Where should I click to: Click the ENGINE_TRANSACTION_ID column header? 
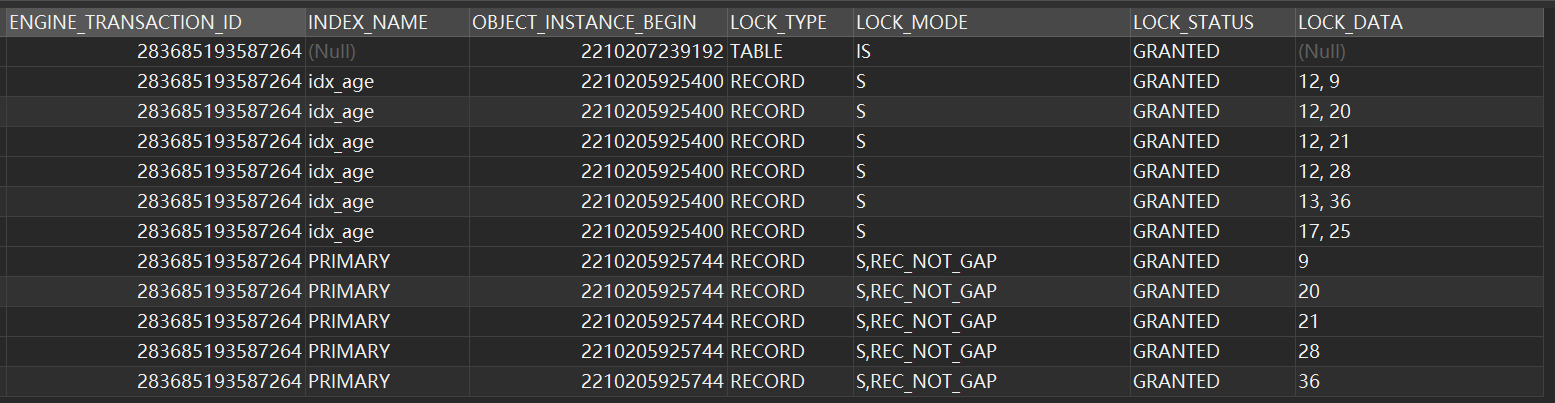pos(155,22)
